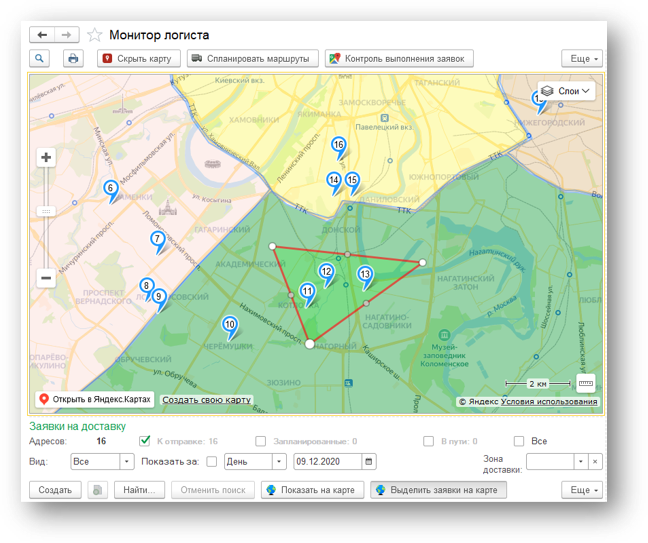Go forward with the right arrow button

click(67, 35)
